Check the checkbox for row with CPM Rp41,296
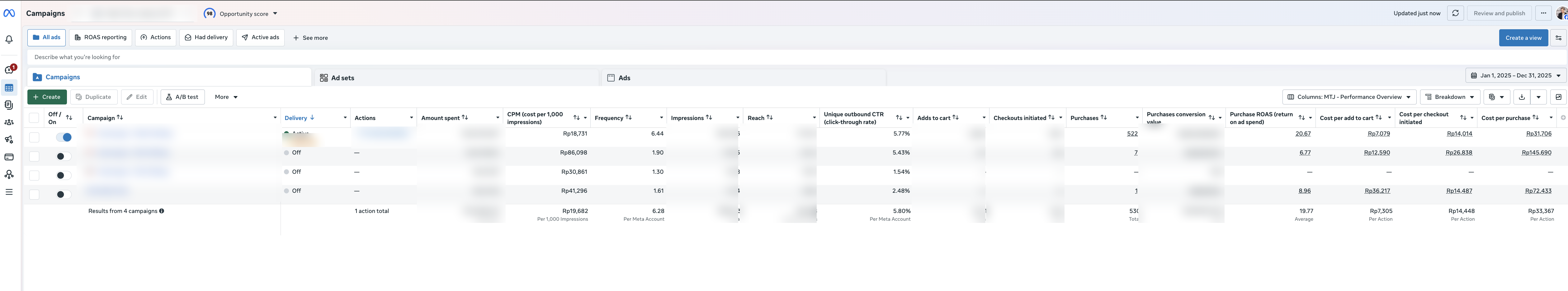This screenshot has height=291, width=1568. (34, 195)
